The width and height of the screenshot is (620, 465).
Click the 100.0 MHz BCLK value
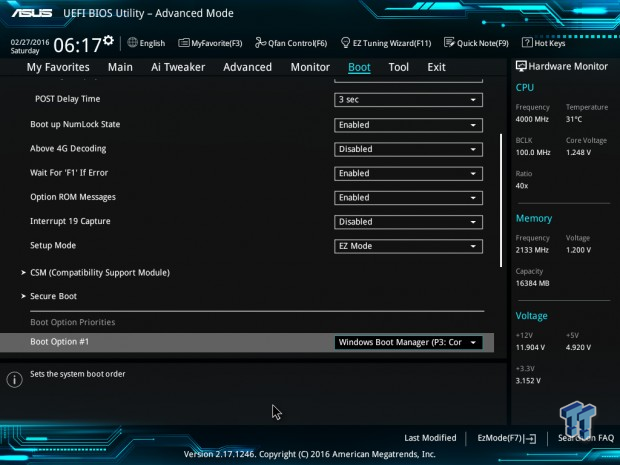pyautogui.click(x=533, y=152)
